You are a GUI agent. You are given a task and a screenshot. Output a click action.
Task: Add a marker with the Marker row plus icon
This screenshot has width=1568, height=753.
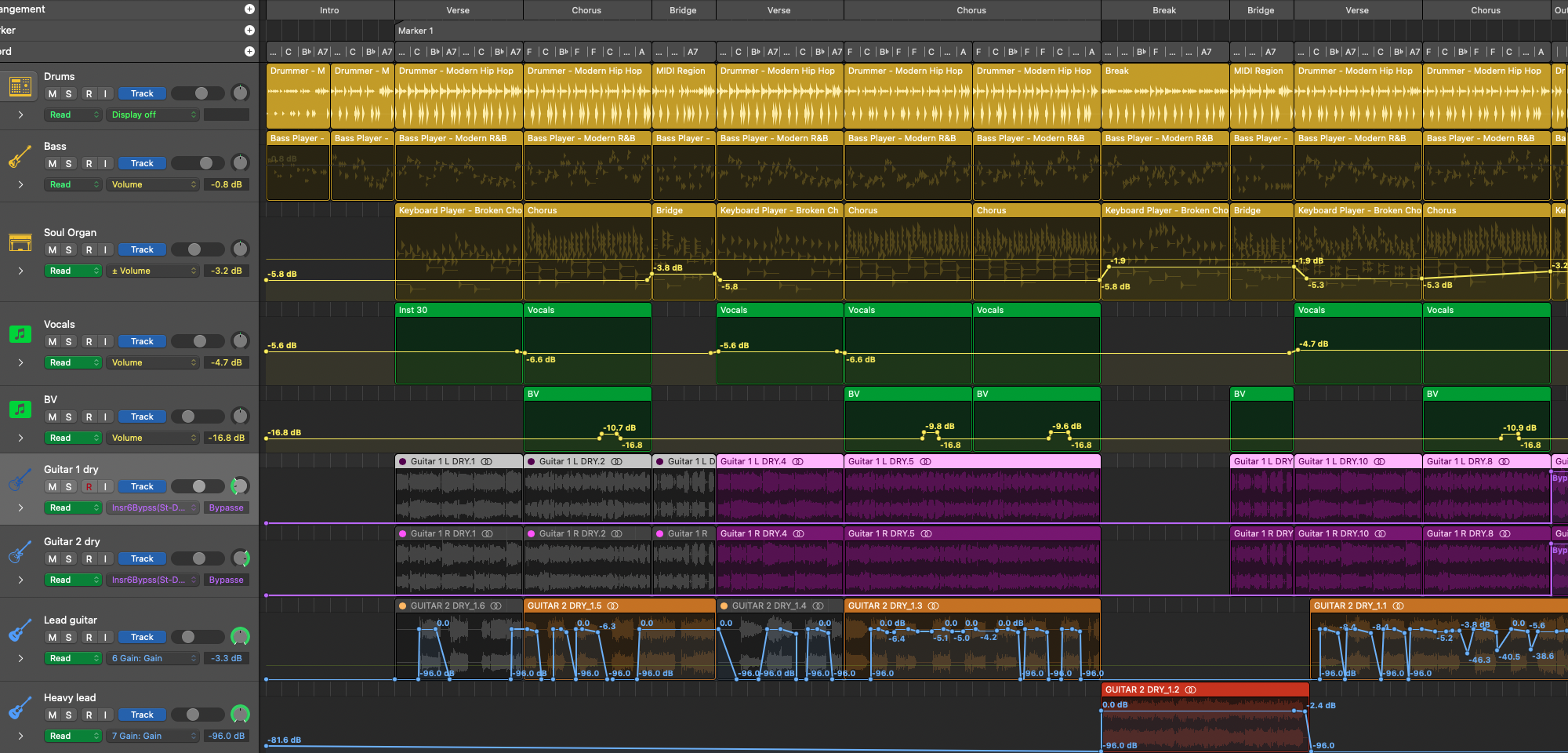pos(249,31)
